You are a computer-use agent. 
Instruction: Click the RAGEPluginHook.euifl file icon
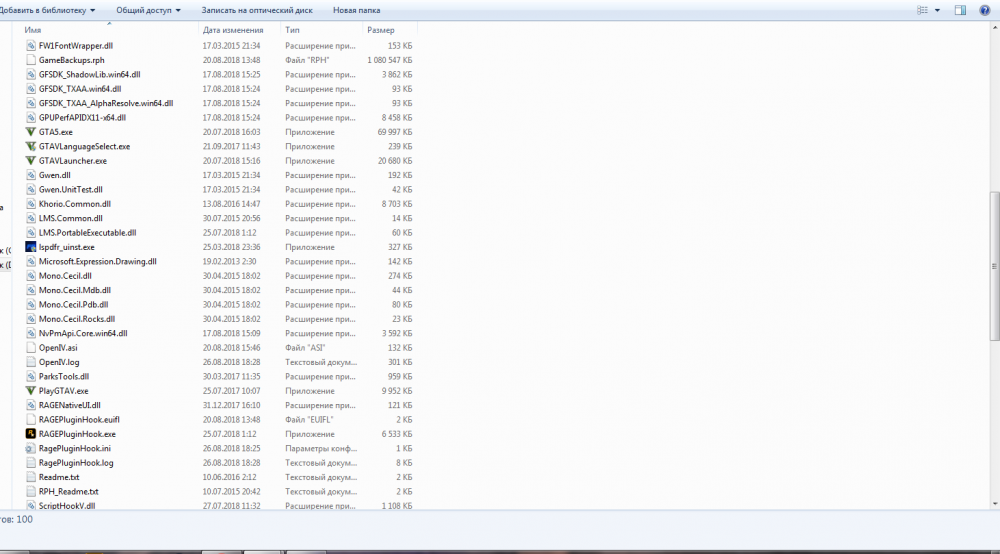click(31, 419)
